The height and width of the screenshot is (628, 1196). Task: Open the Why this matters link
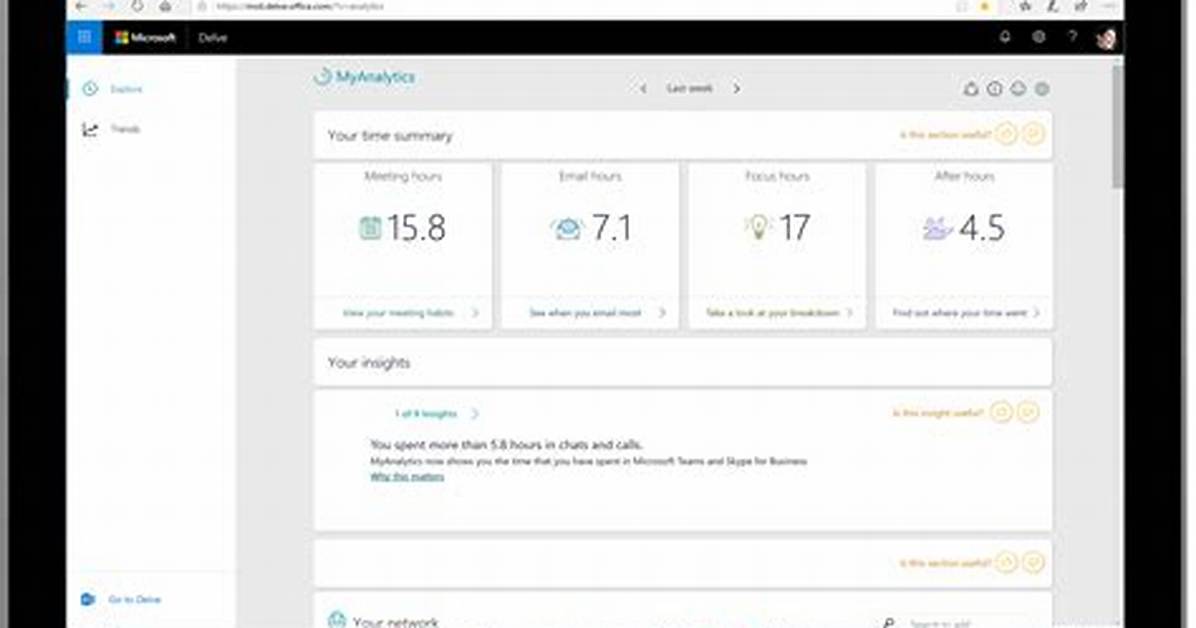pyautogui.click(x=407, y=477)
